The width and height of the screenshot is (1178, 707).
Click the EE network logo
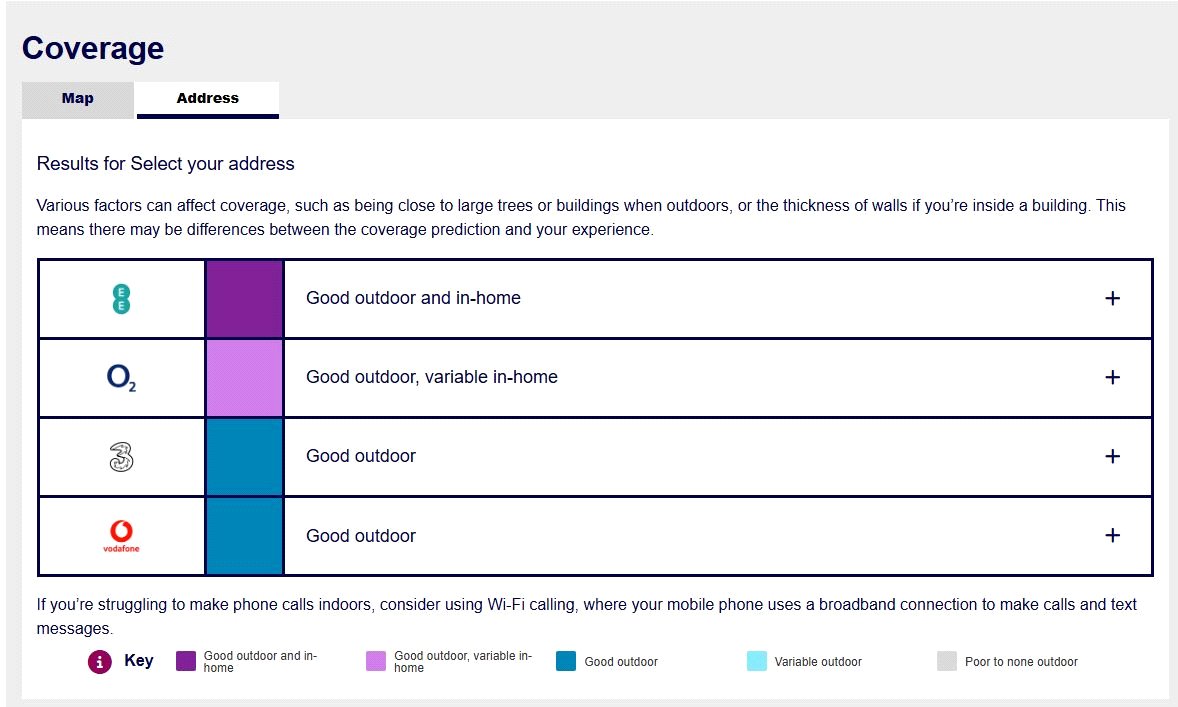click(x=121, y=298)
